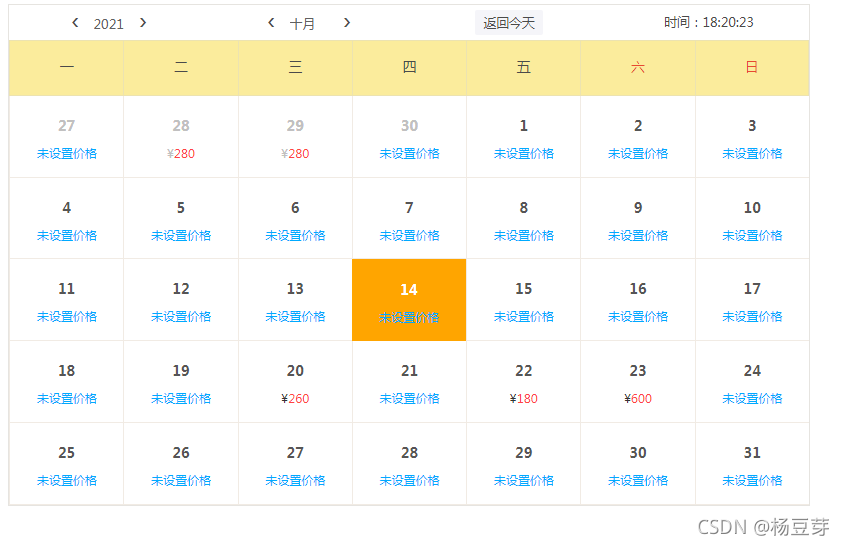Select highlighted date 14
Viewport: 844px width, 545px height.
[409, 300]
